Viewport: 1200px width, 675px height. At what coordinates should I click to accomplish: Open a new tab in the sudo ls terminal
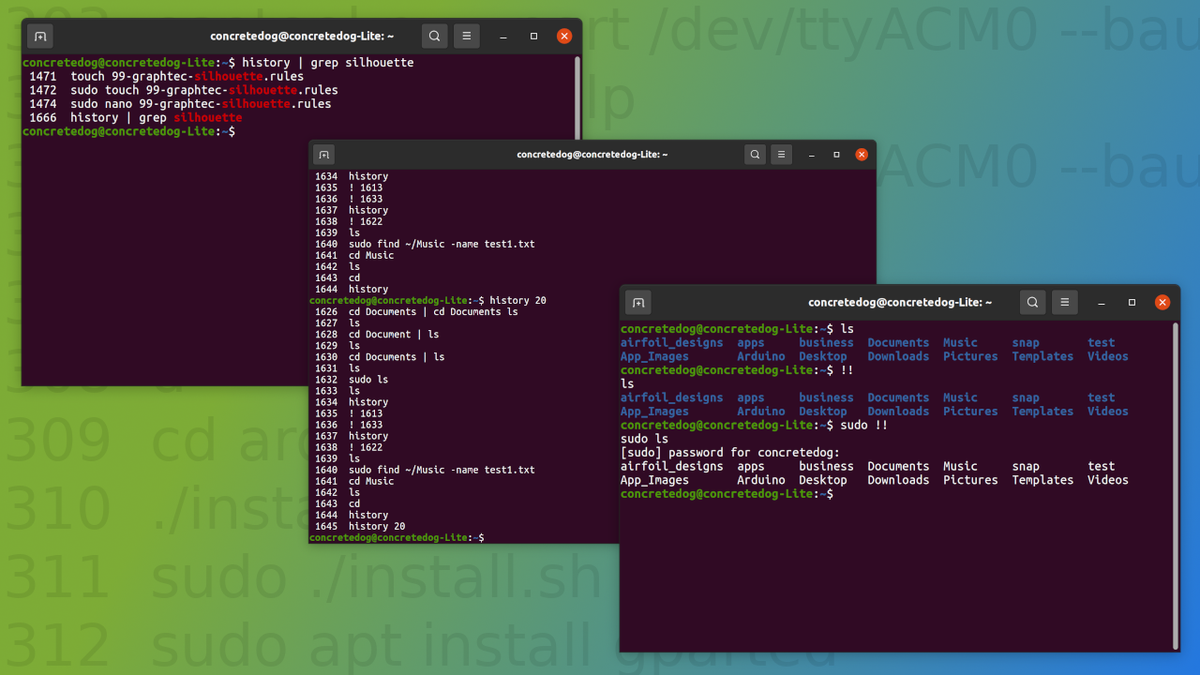coord(638,302)
